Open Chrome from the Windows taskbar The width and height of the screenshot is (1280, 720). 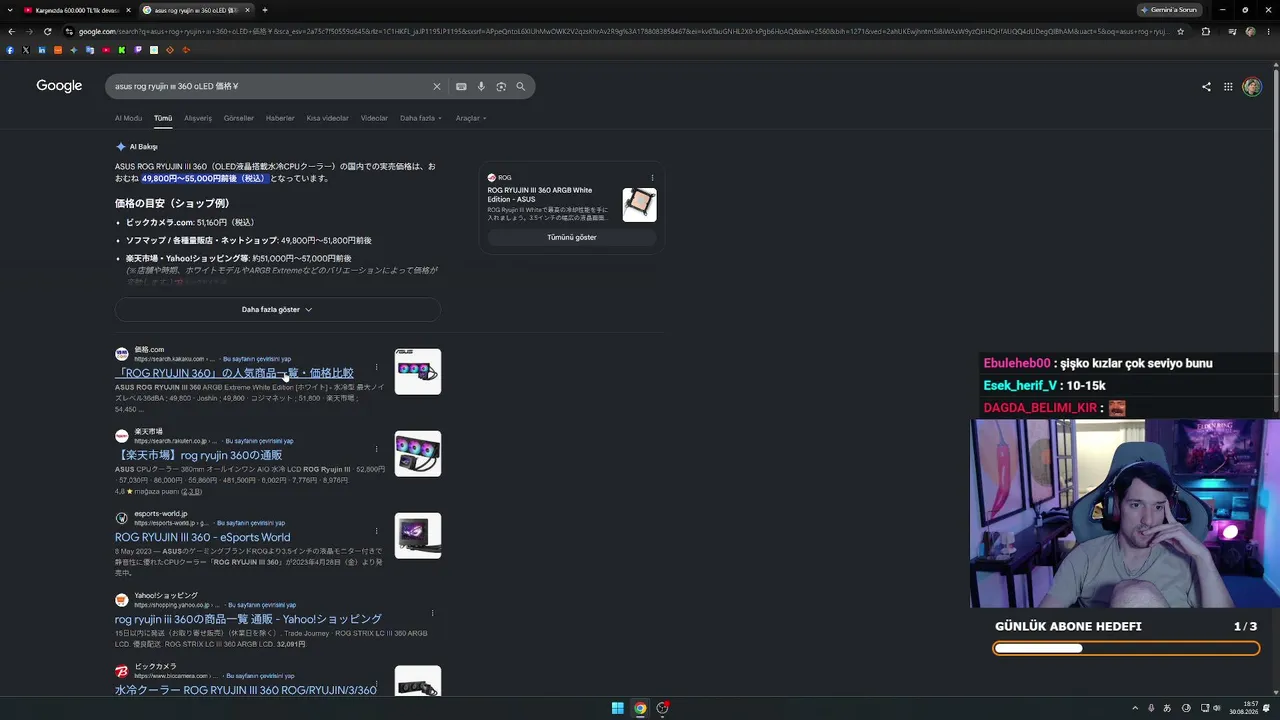pos(640,708)
